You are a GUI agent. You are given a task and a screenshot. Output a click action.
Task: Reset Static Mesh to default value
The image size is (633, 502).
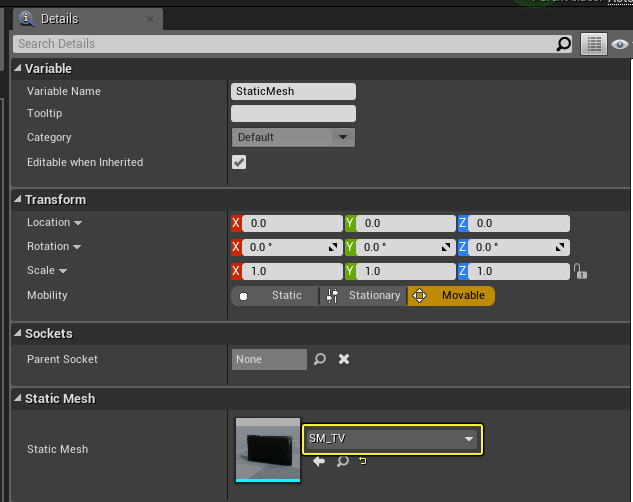pyautogui.click(x=362, y=461)
